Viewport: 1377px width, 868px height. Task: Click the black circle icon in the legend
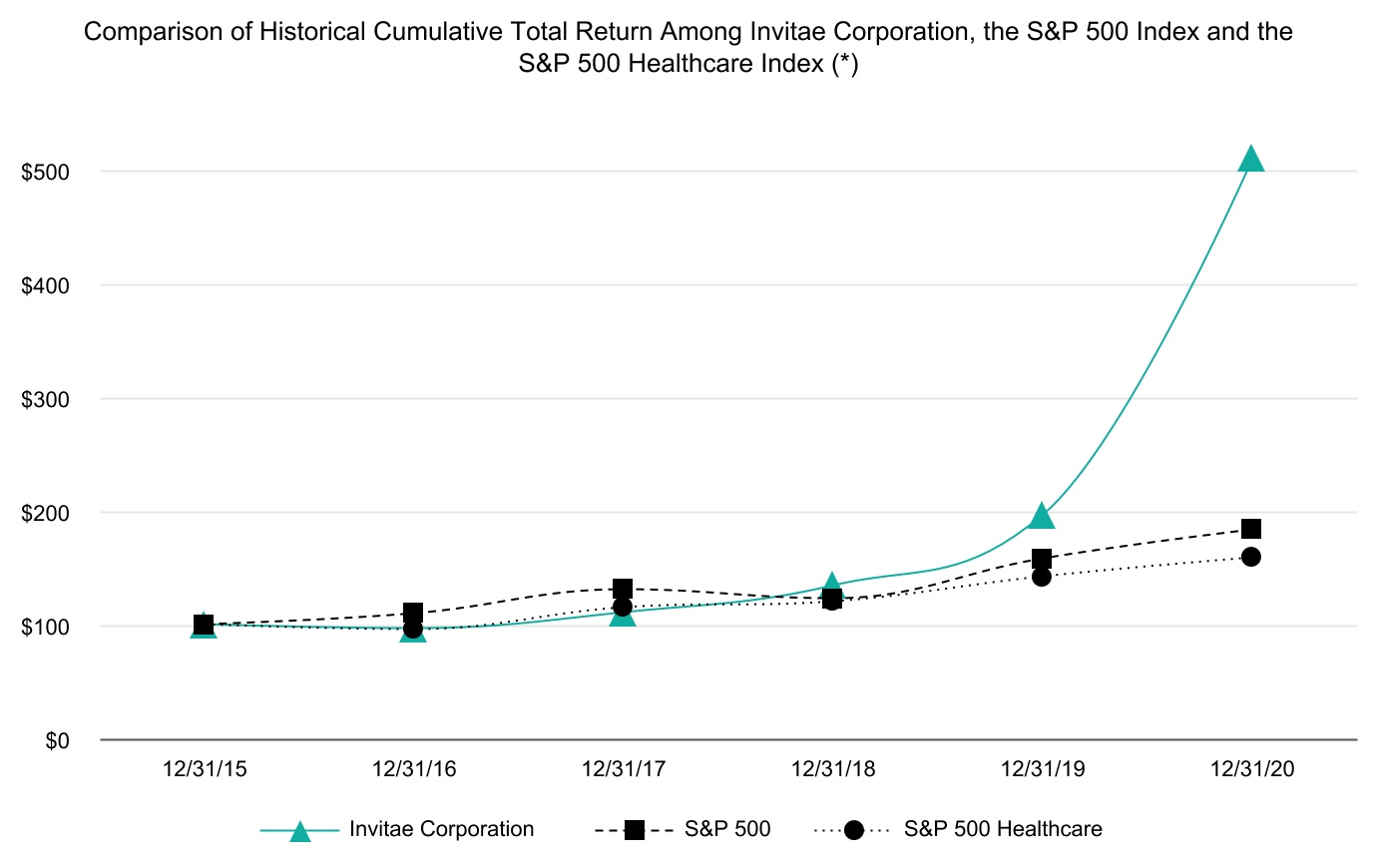coord(853,830)
